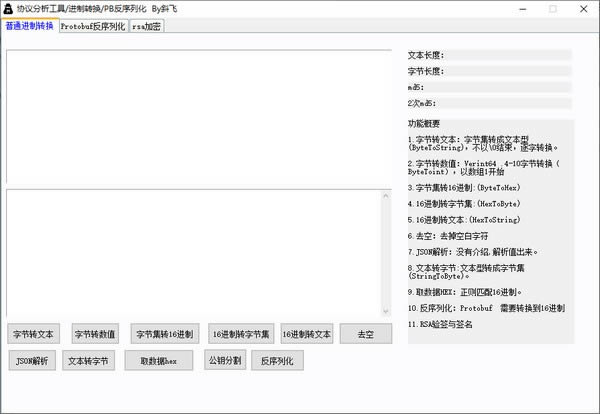Click the 字节转数值 button
The image size is (600, 414).
[x=95, y=334]
